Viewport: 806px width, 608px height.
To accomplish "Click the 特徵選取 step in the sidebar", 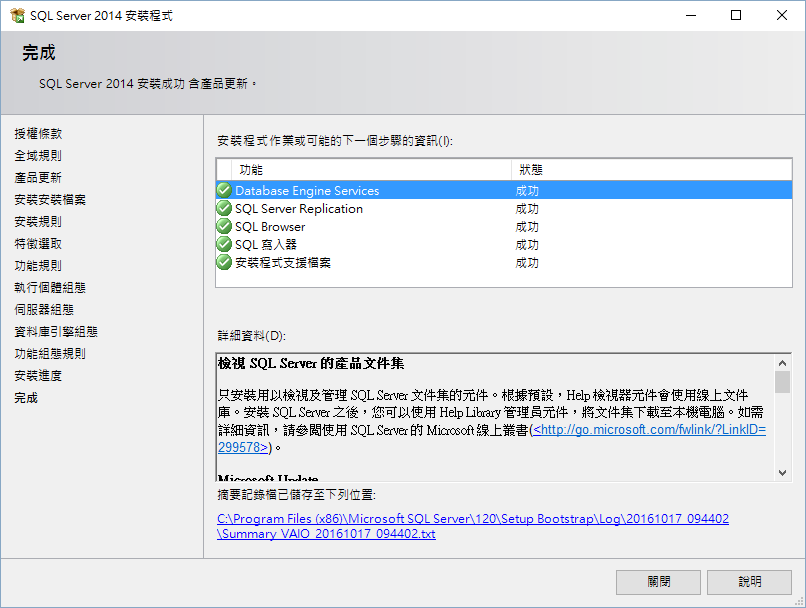I will click(38, 244).
